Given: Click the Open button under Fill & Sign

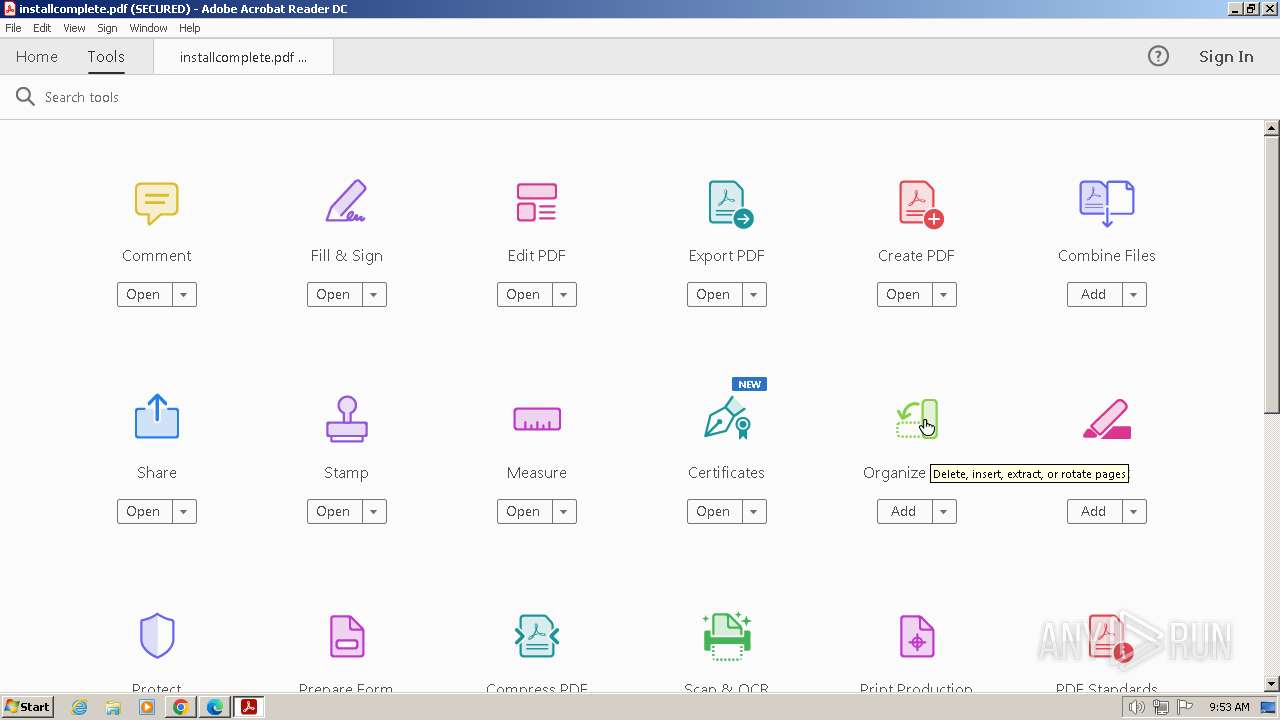Looking at the screenshot, I should 334,295.
